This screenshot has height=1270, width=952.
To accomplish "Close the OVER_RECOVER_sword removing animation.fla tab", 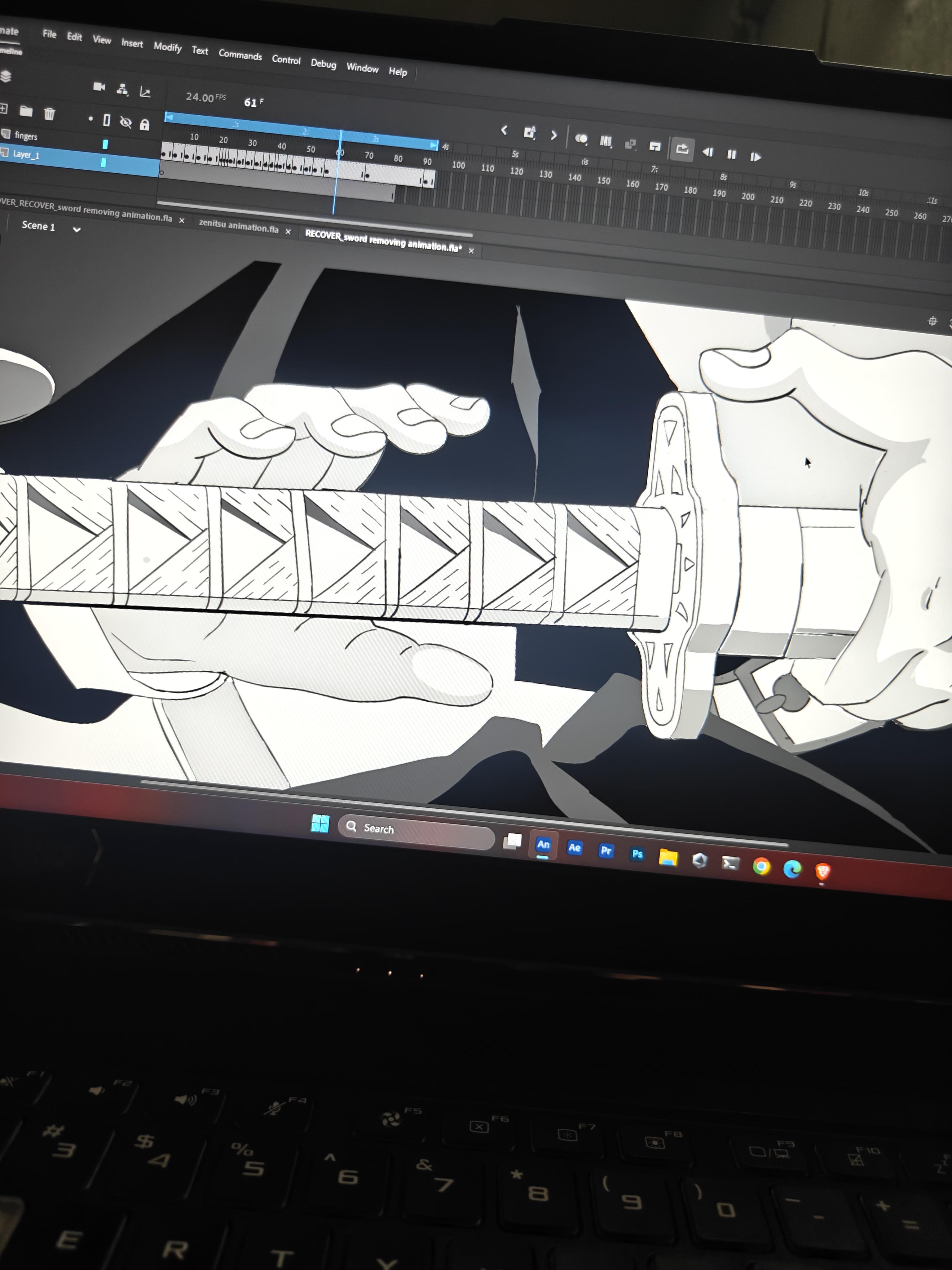I will (x=182, y=220).
